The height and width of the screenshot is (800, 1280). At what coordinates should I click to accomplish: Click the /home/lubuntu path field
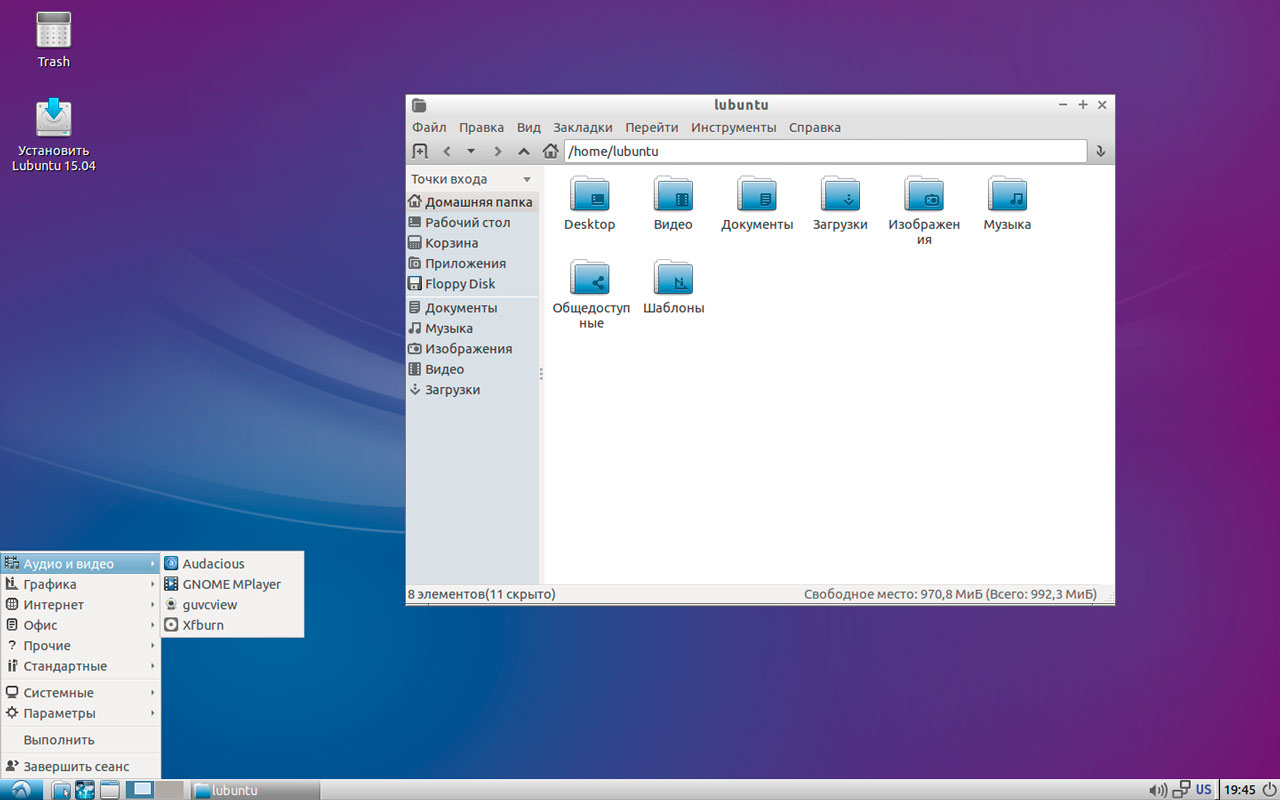pos(825,151)
